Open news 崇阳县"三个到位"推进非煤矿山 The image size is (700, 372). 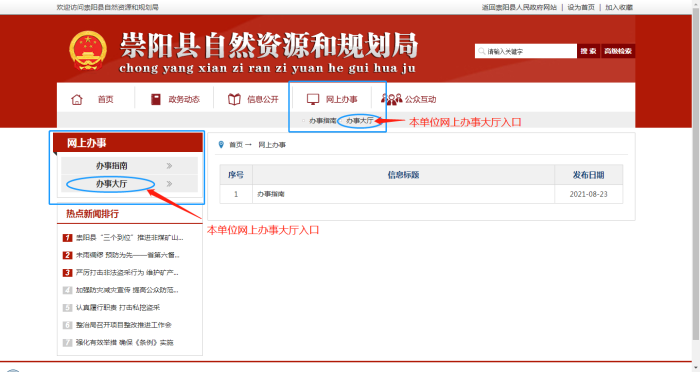coord(129,238)
